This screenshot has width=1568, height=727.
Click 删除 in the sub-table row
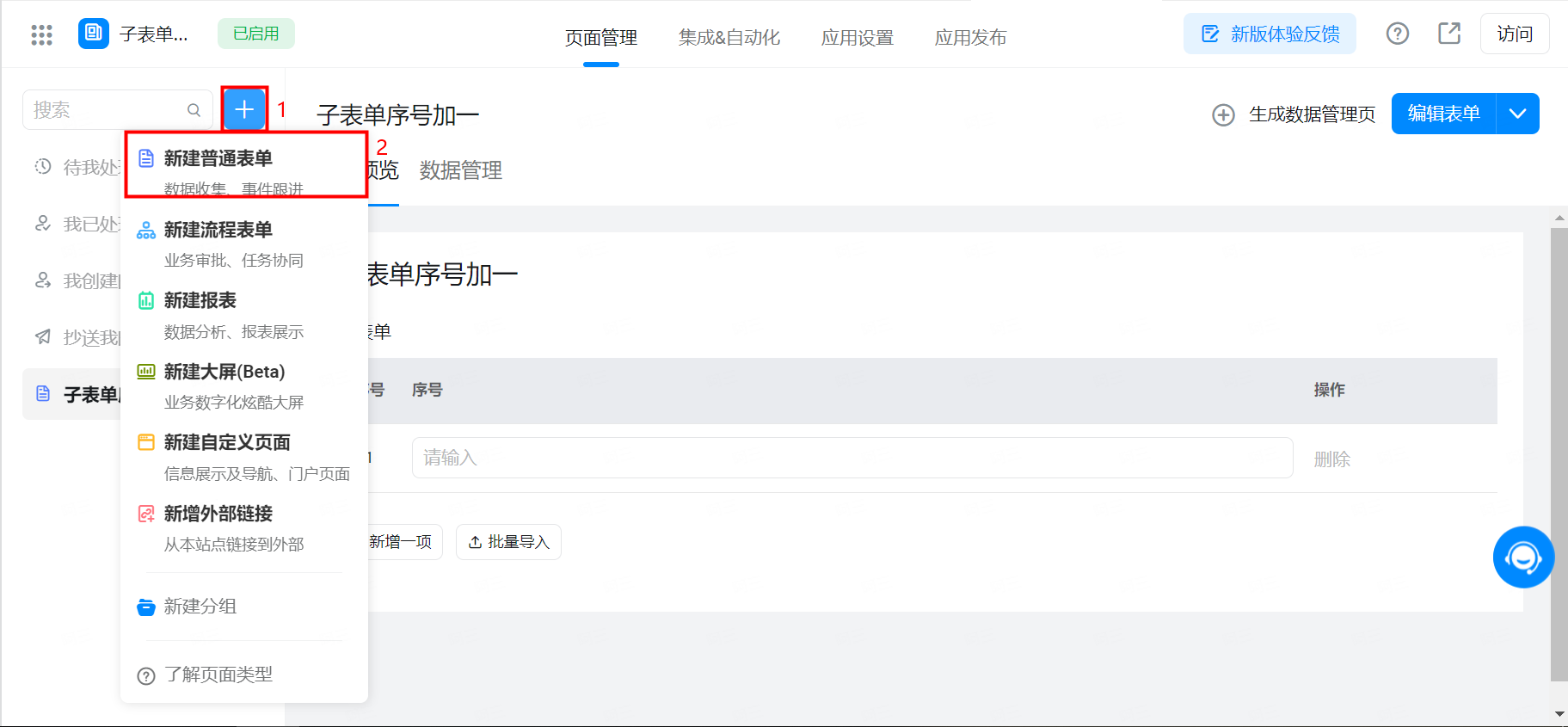pyautogui.click(x=1332, y=459)
